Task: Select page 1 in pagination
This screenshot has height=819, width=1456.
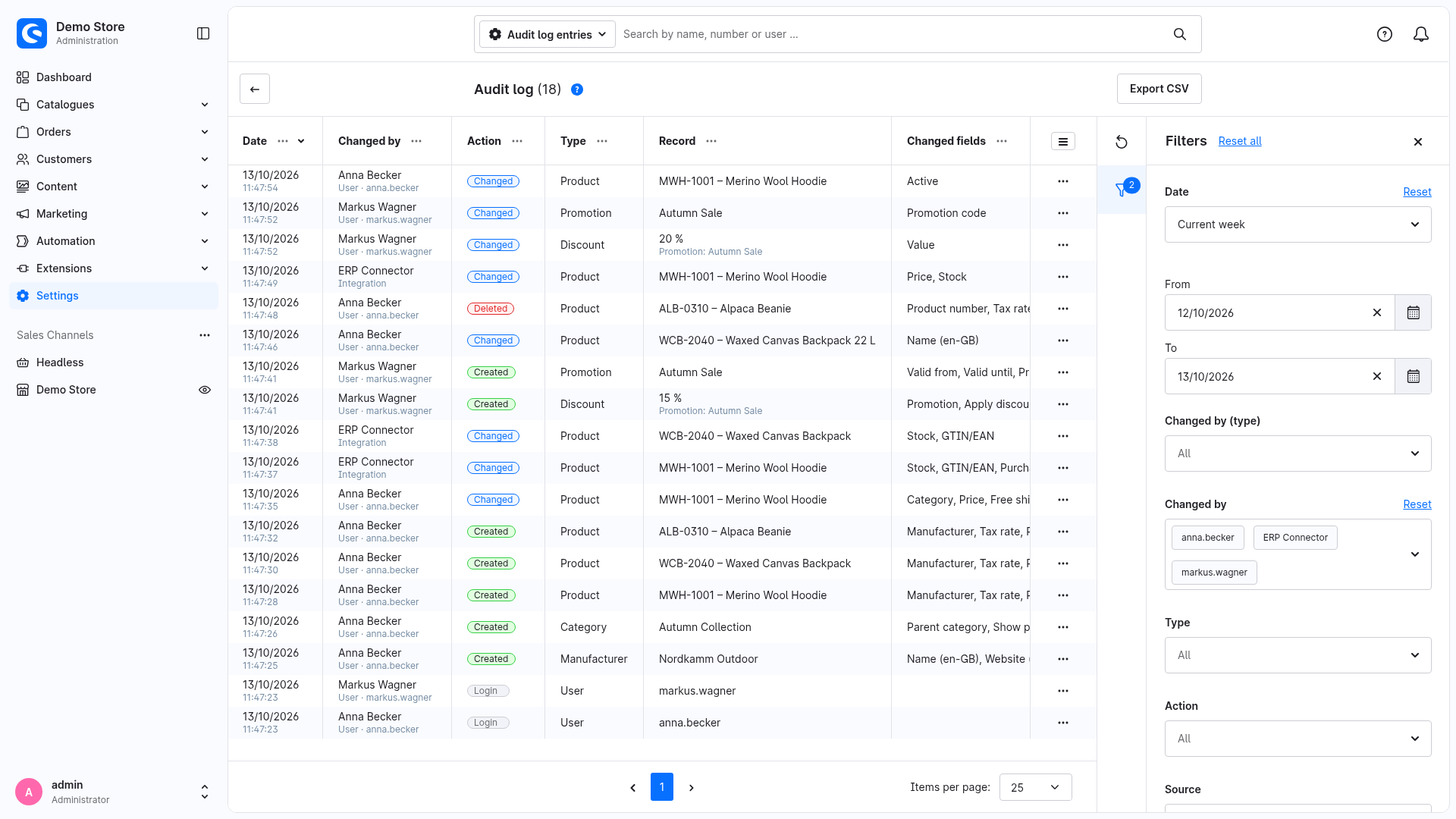Action: [x=662, y=787]
